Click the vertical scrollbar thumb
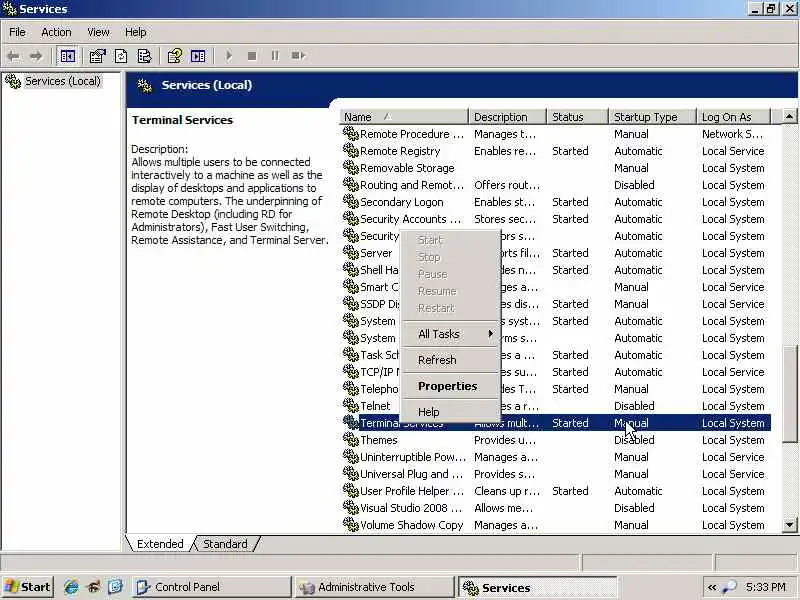The height and width of the screenshot is (600, 800). click(x=789, y=394)
